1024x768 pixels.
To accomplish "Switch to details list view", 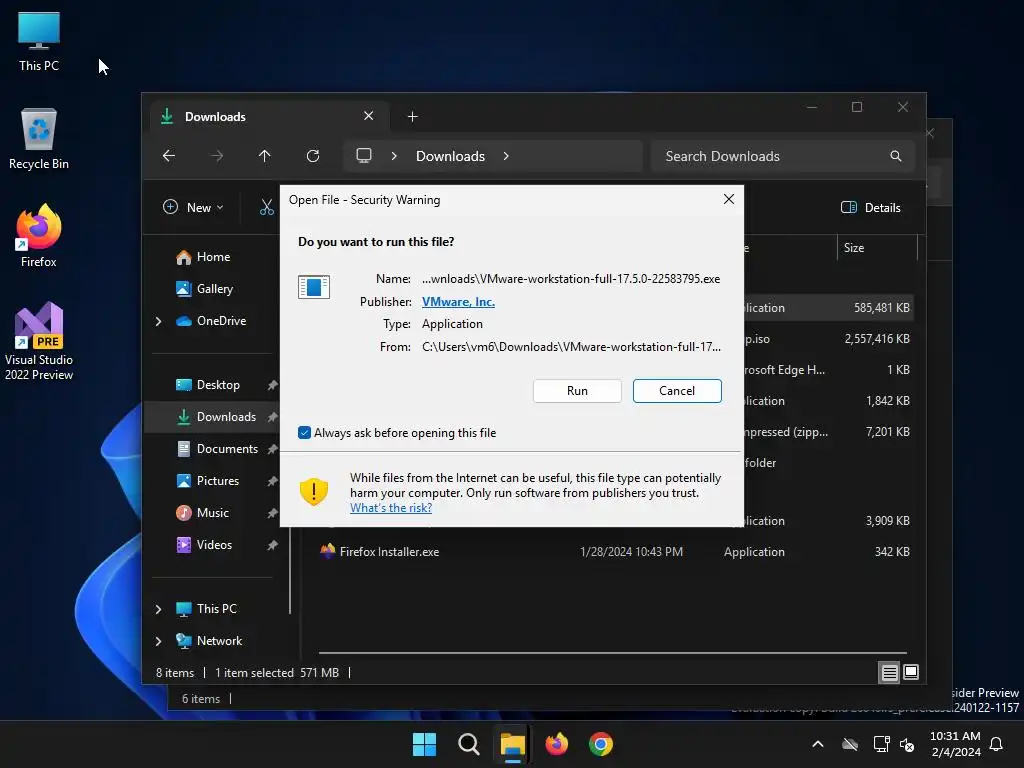I will pos(889,673).
